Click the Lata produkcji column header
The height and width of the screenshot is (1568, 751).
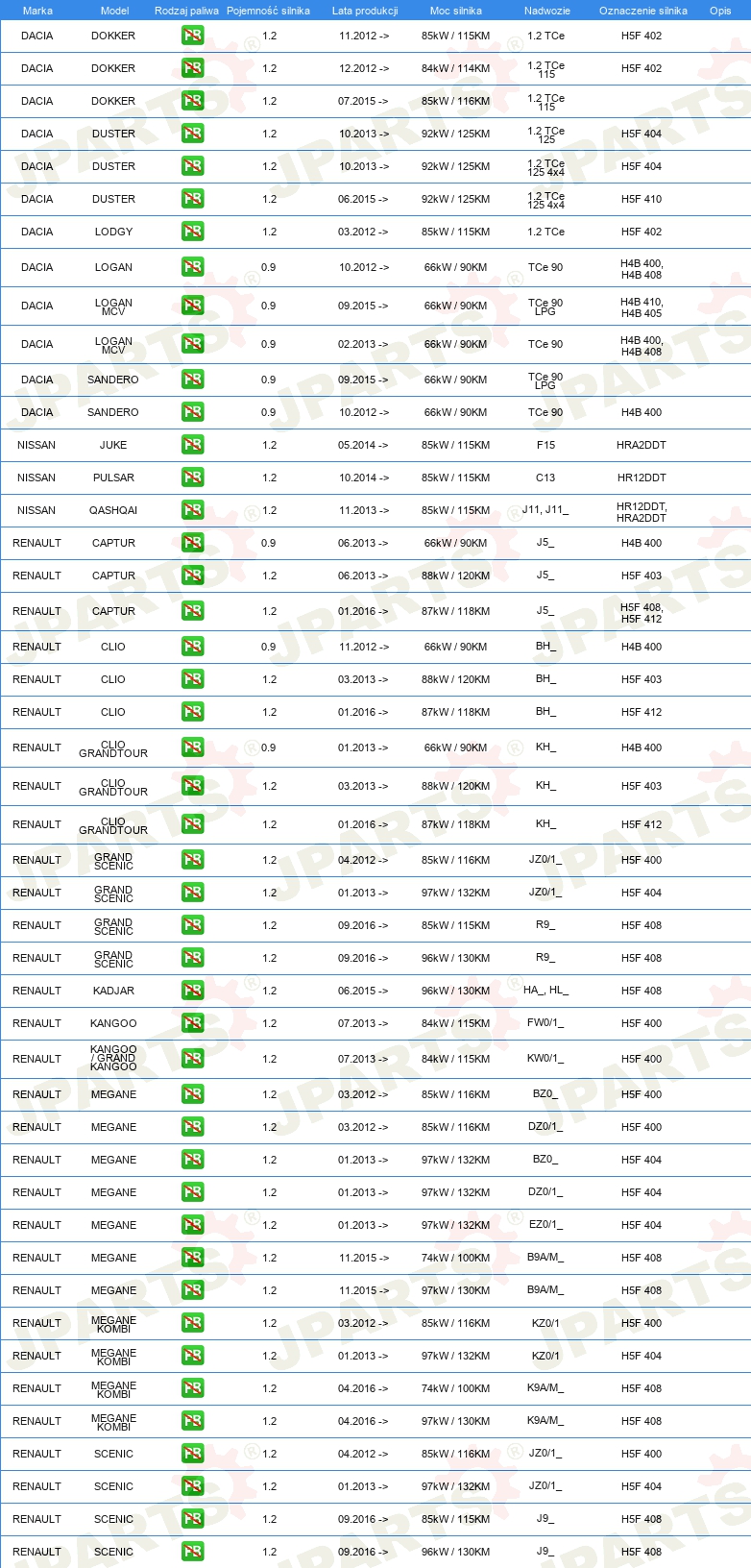click(365, 11)
